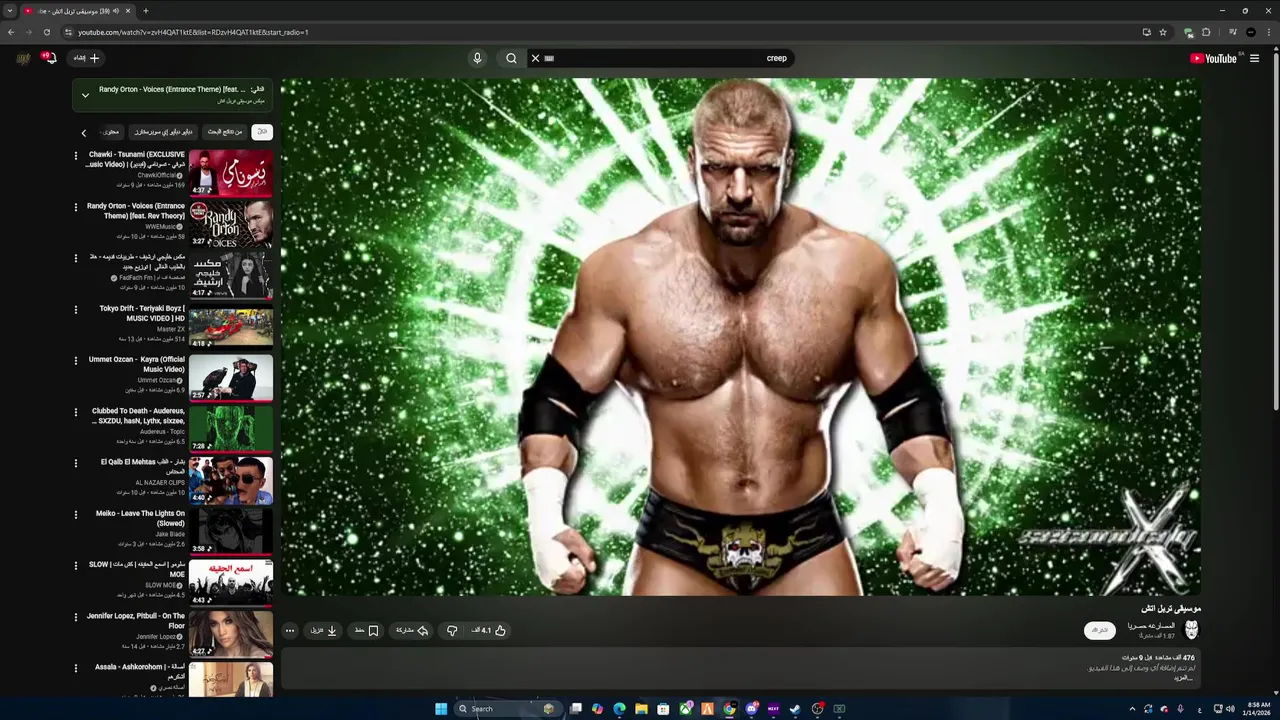Open the account avatar menu

click(x=22, y=58)
